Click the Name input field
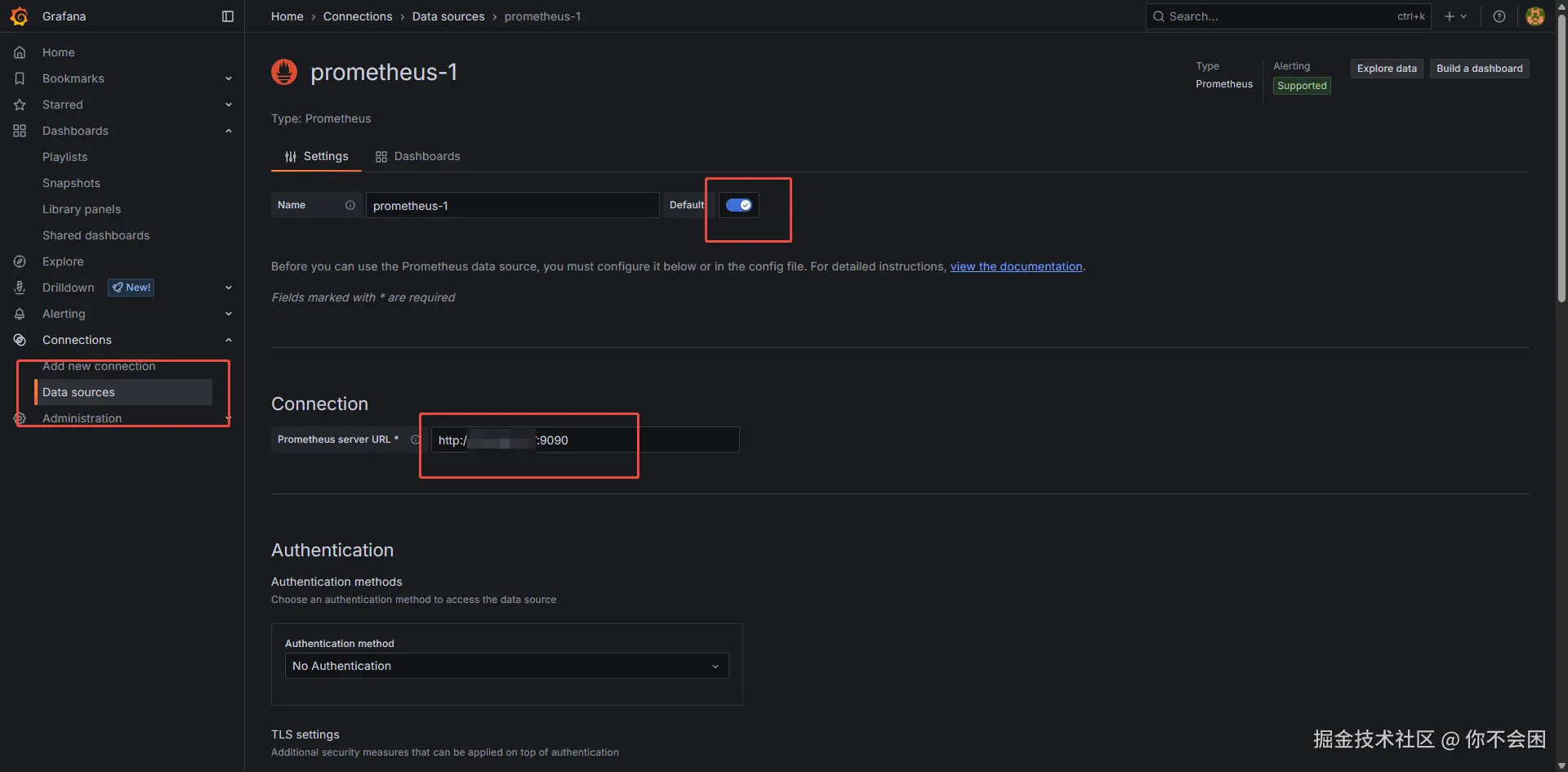The height and width of the screenshot is (772, 1568). pos(512,205)
